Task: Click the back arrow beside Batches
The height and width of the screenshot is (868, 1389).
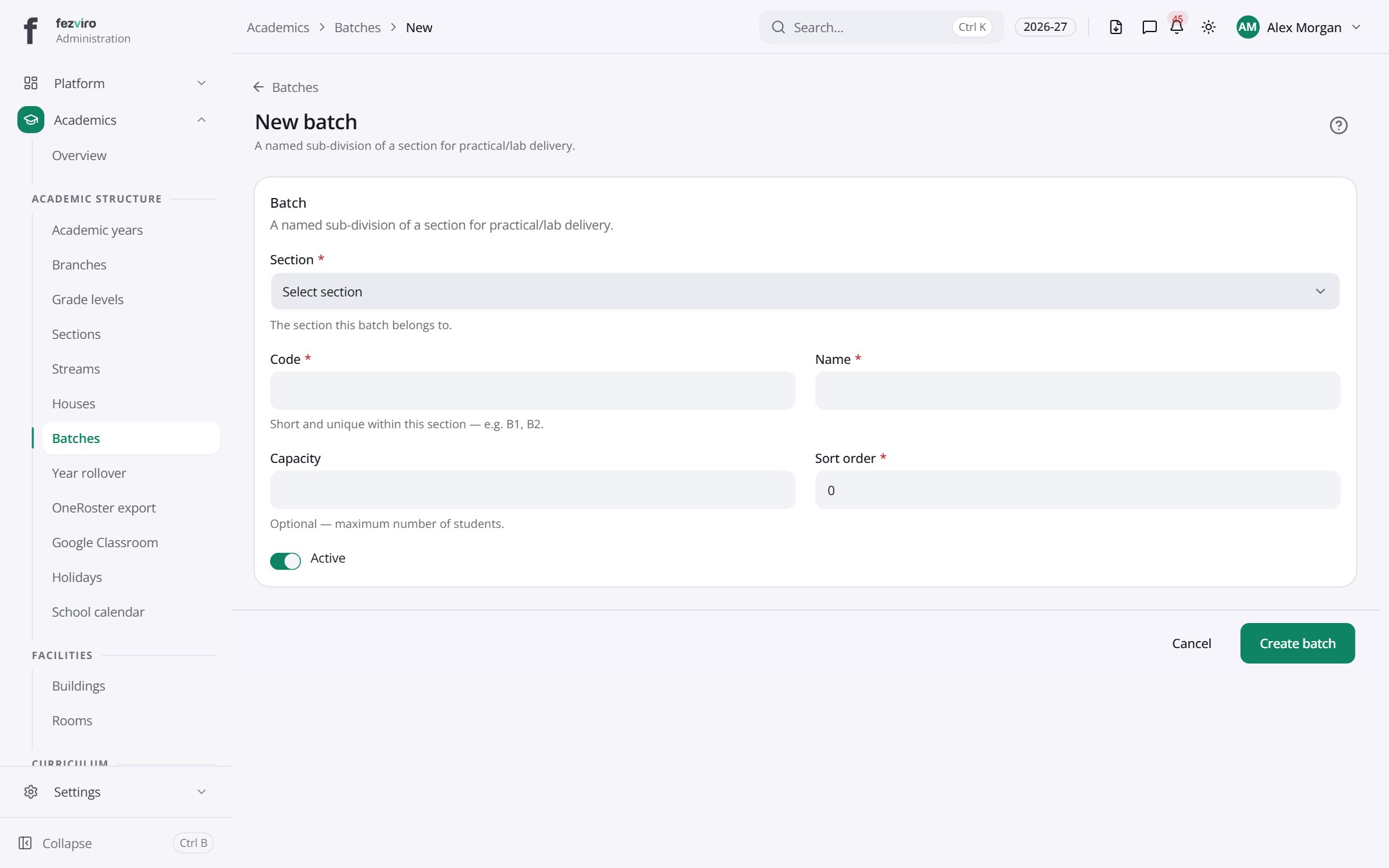Action: (x=259, y=87)
